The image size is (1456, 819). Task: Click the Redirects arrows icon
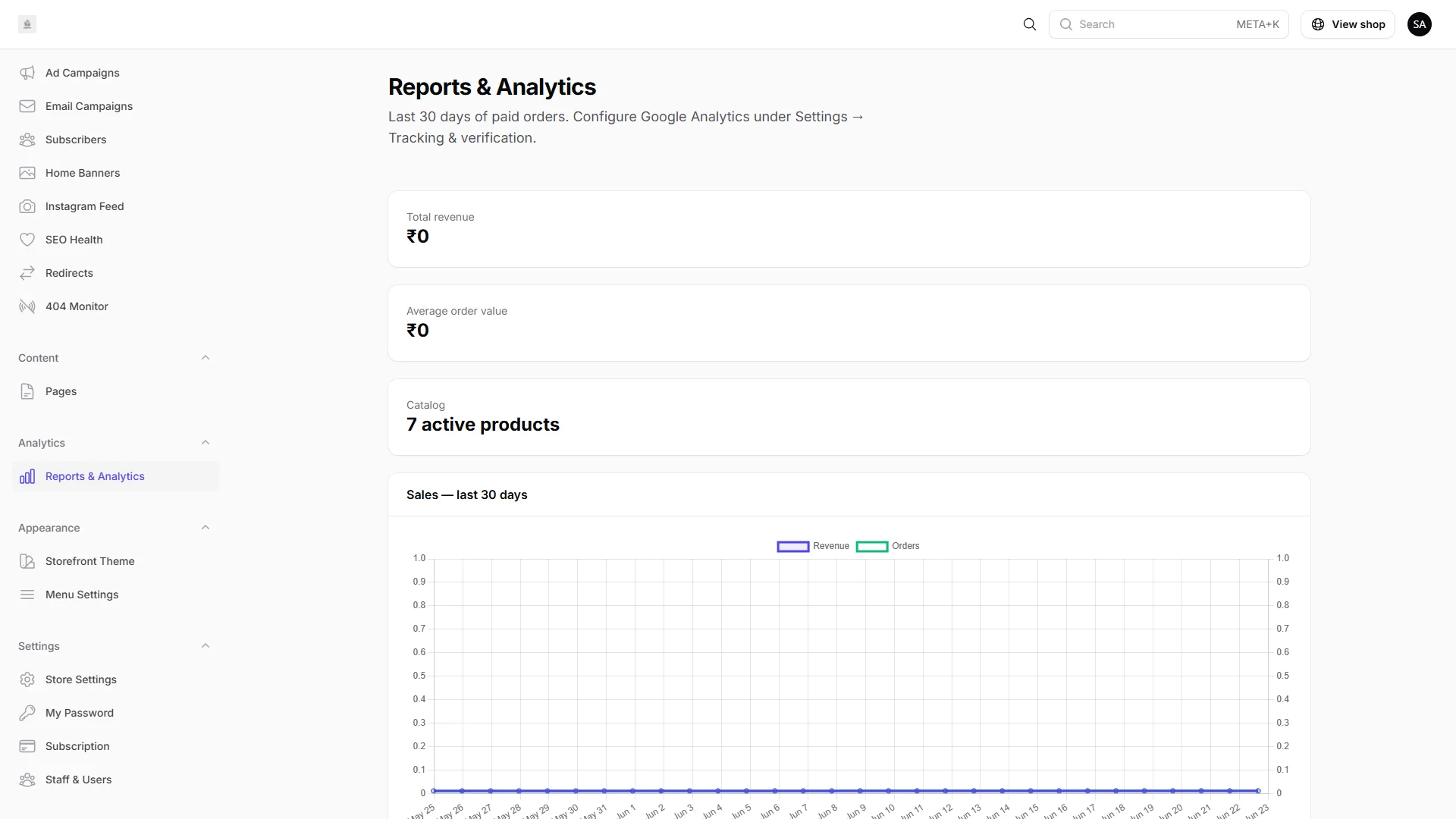pos(27,273)
